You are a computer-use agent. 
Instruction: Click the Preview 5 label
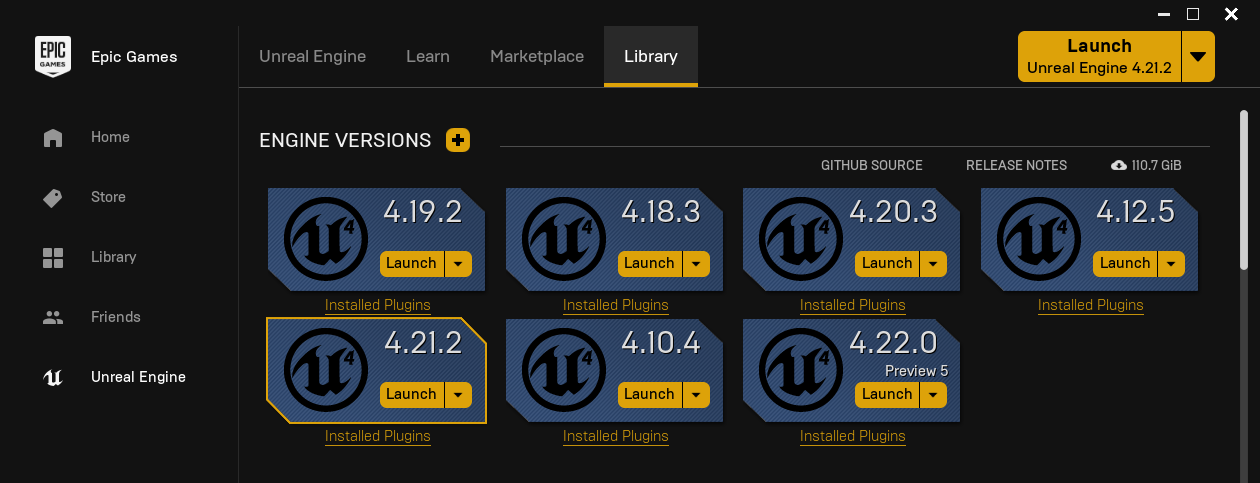916,370
